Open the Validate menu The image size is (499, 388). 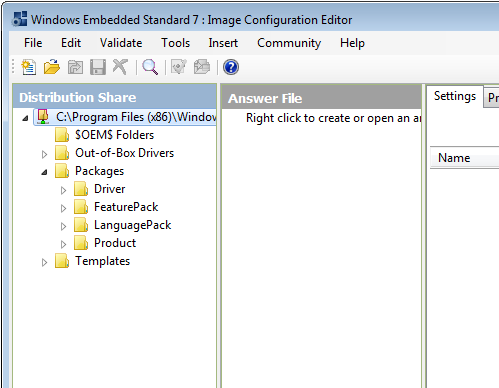click(121, 43)
